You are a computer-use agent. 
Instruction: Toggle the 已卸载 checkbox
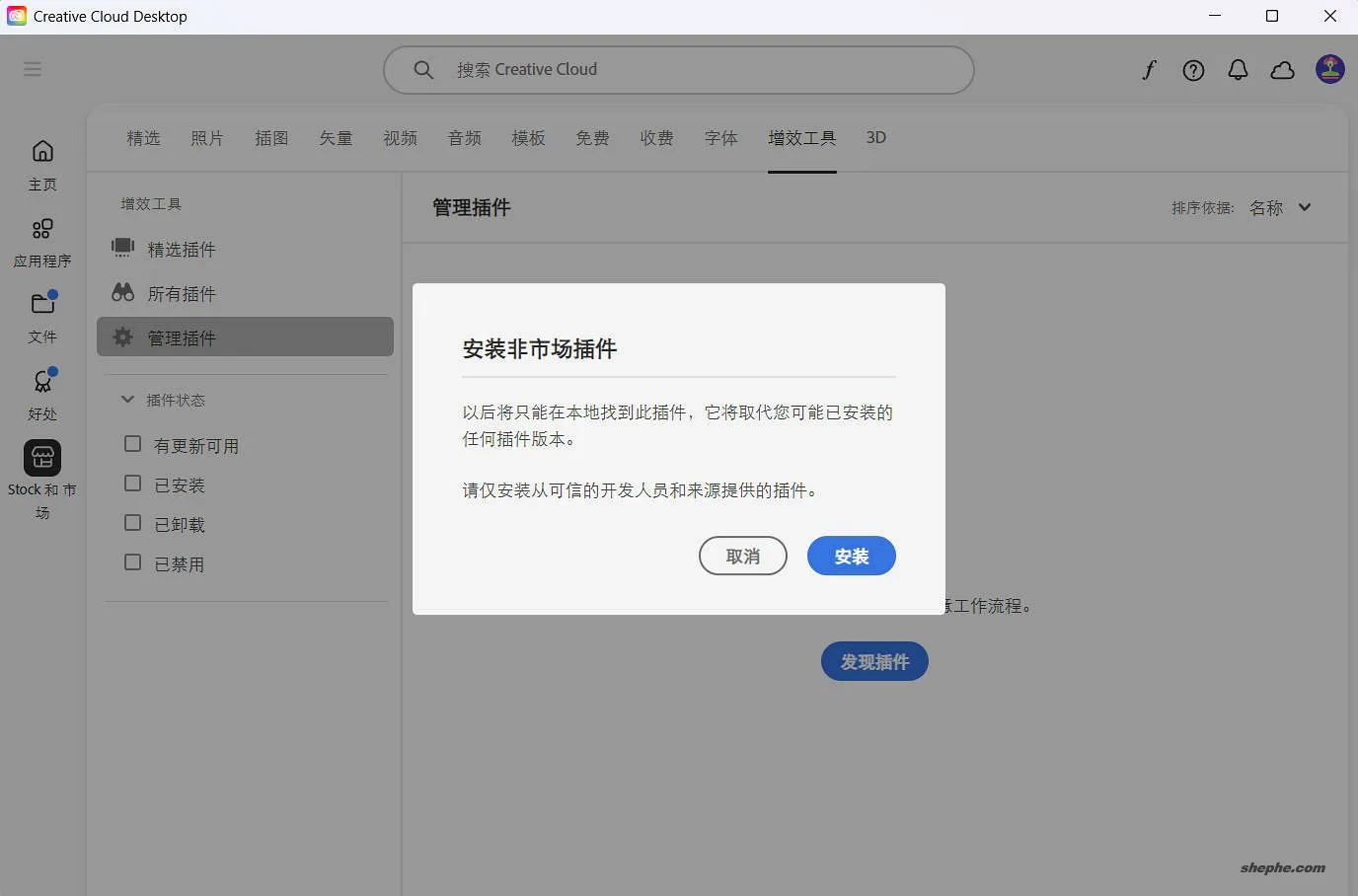click(132, 523)
